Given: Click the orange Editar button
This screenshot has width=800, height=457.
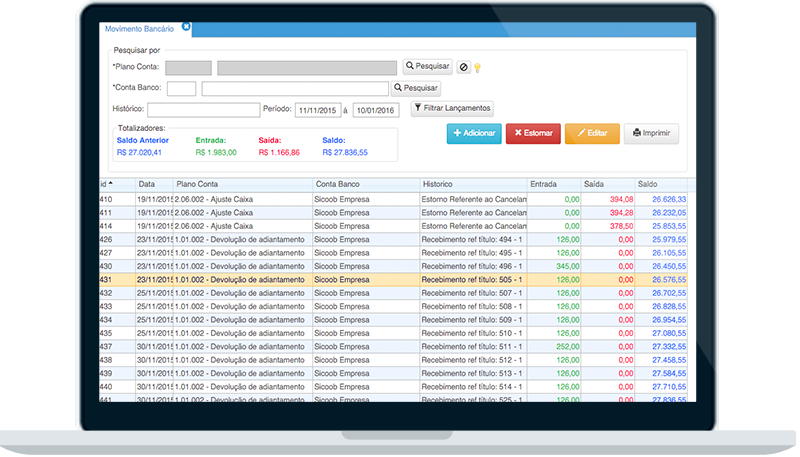Looking at the screenshot, I should coord(592,134).
